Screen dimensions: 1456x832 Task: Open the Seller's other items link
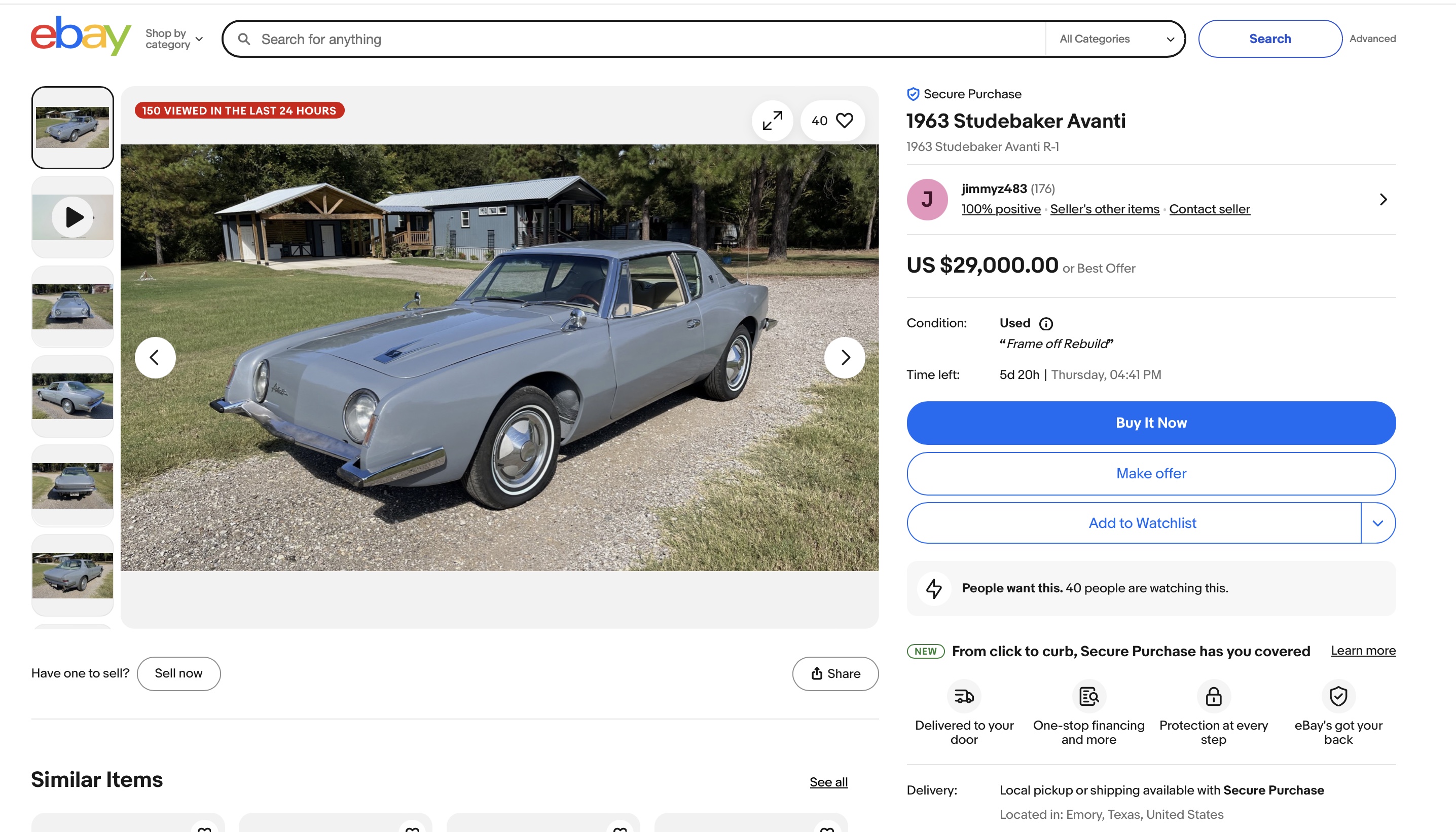coord(1105,209)
